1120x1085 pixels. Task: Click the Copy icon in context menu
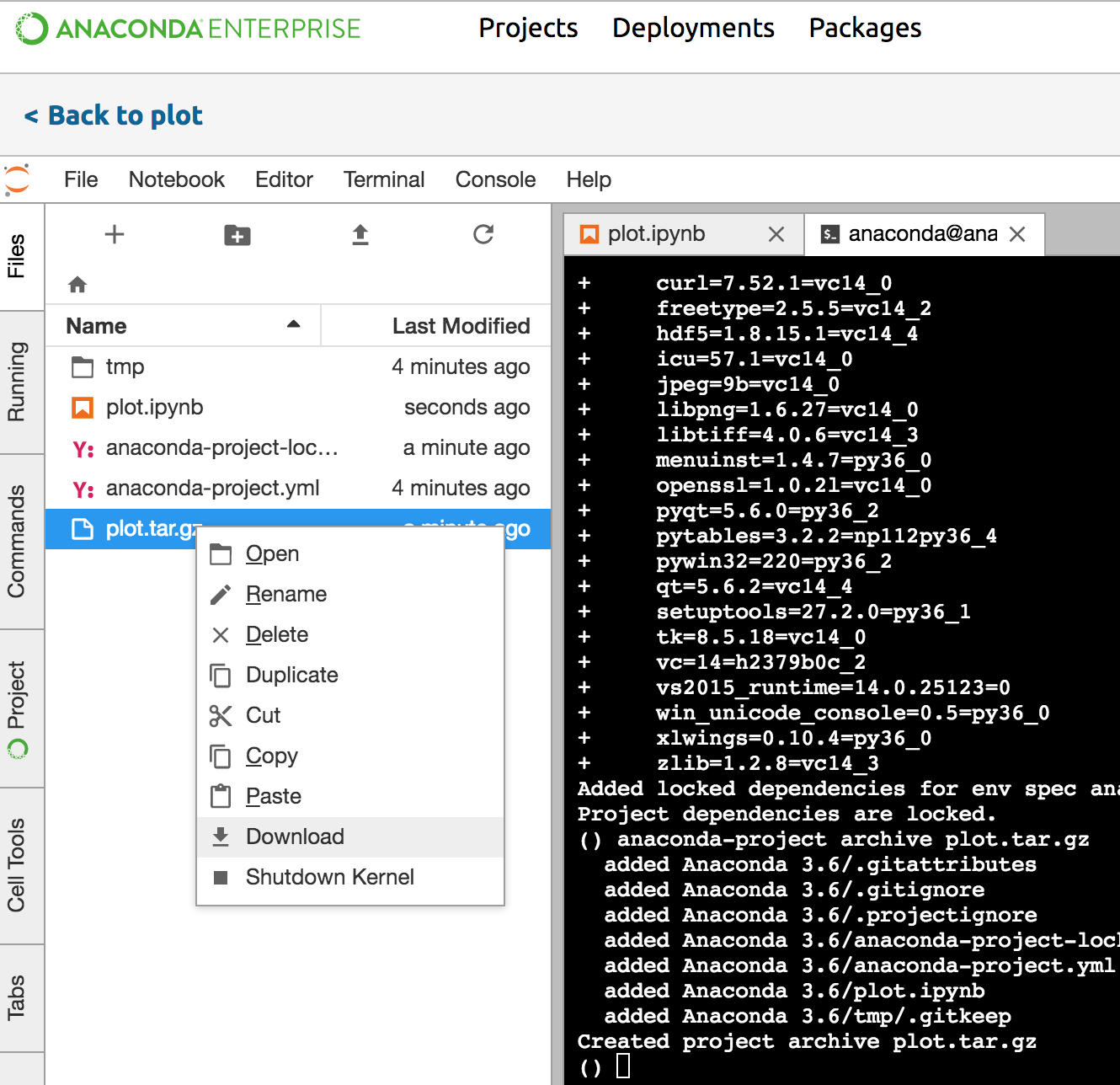221,756
